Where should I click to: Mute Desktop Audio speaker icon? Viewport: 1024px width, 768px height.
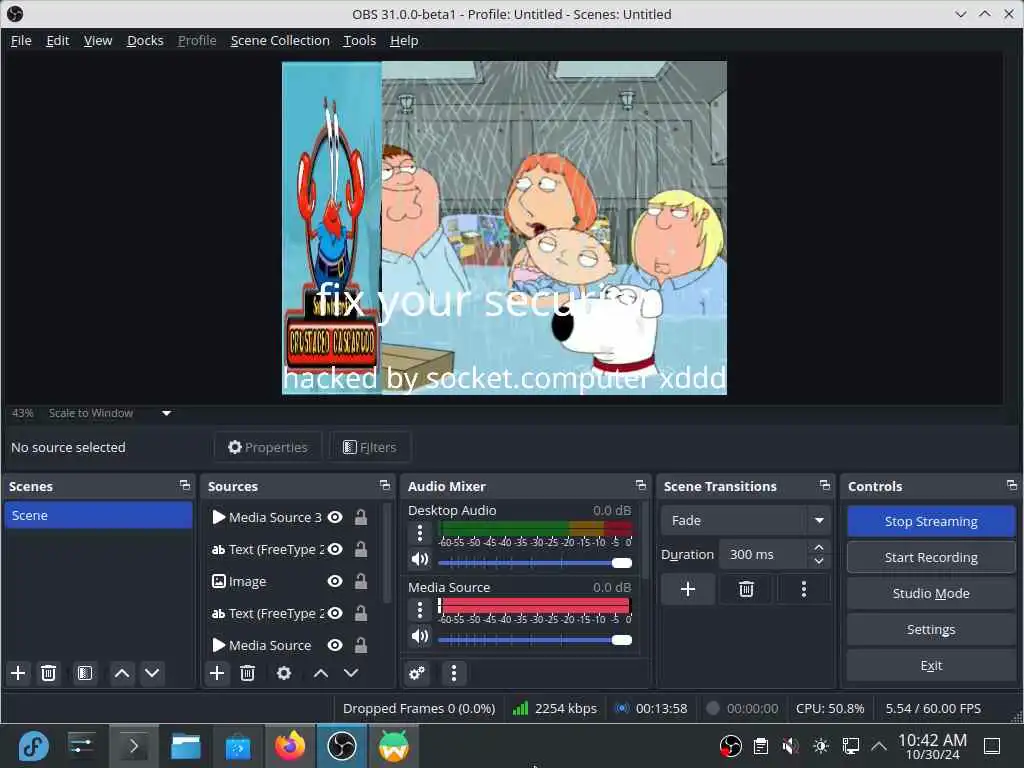coord(420,559)
